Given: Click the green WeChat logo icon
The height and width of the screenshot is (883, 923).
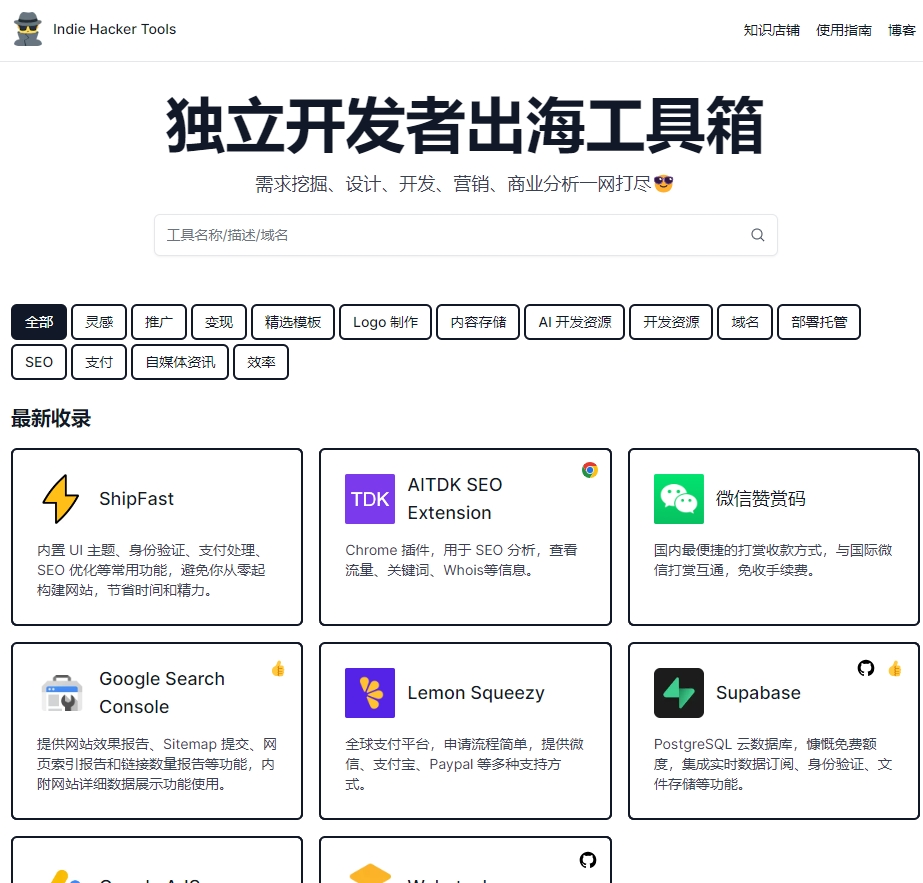Looking at the screenshot, I should [x=679, y=499].
